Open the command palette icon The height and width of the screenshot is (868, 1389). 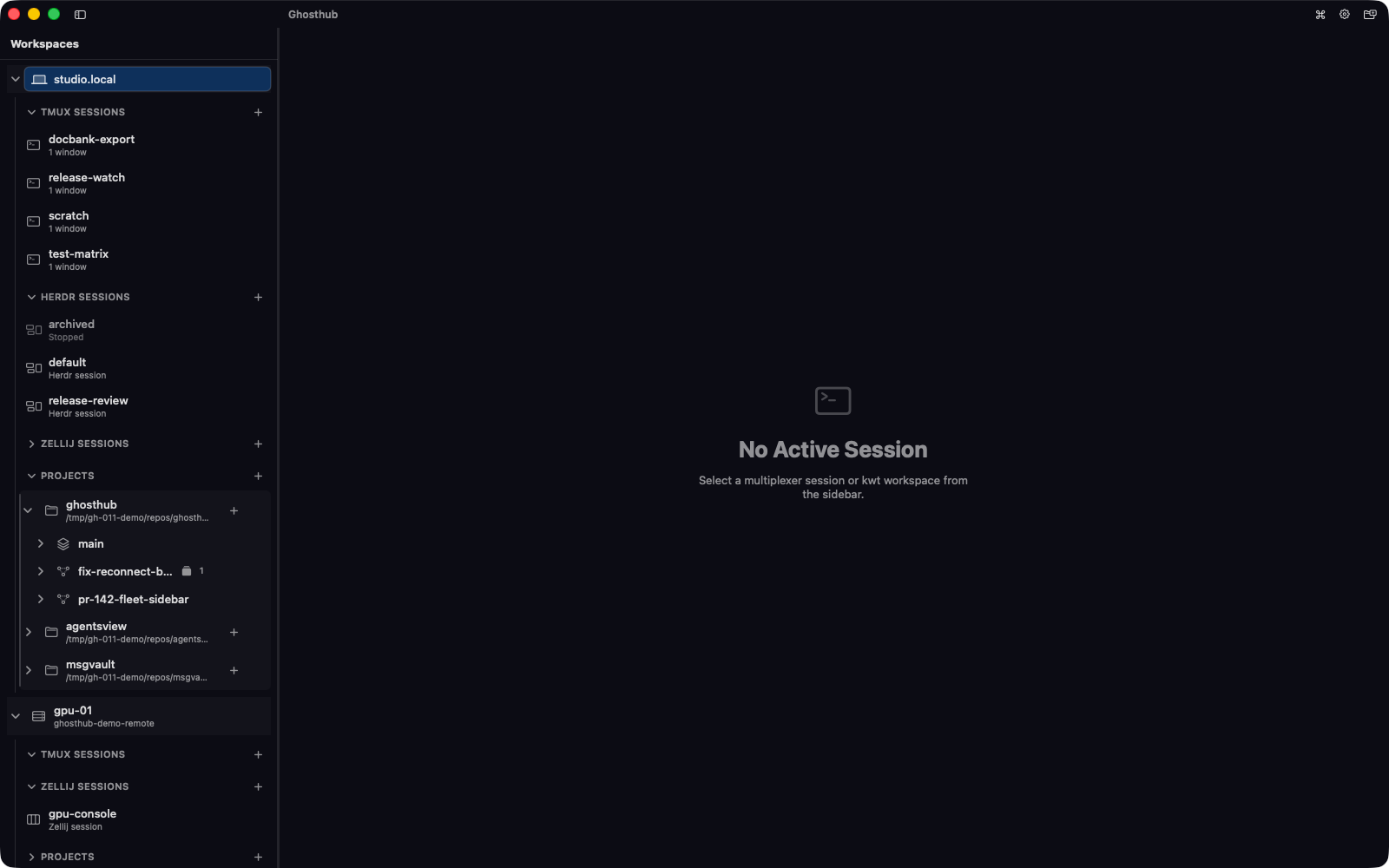(1320, 15)
